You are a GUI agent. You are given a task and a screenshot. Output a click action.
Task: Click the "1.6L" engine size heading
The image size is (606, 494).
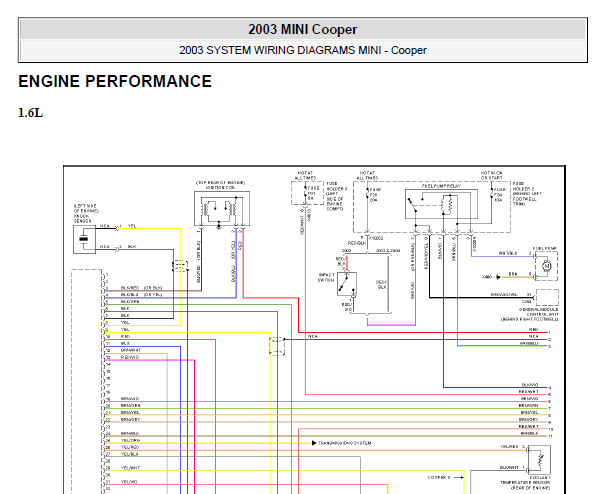coord(31,113)
